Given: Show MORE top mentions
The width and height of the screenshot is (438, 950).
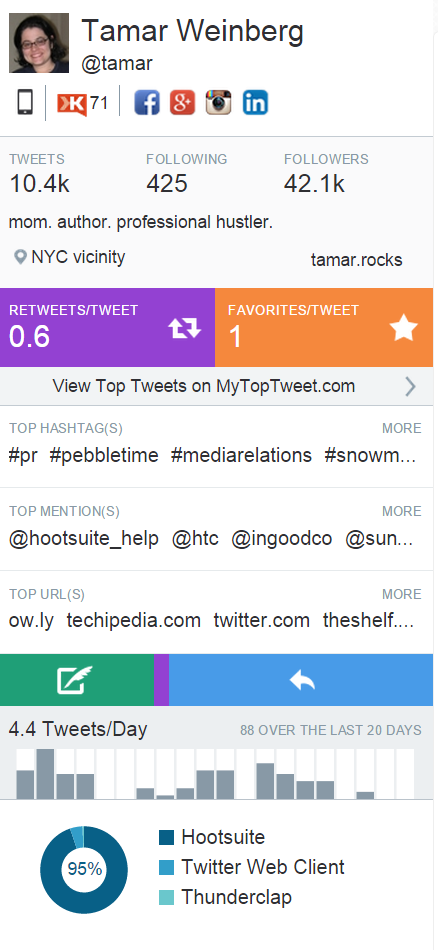Looking at the screenshot, I should [x=402, y=511].
